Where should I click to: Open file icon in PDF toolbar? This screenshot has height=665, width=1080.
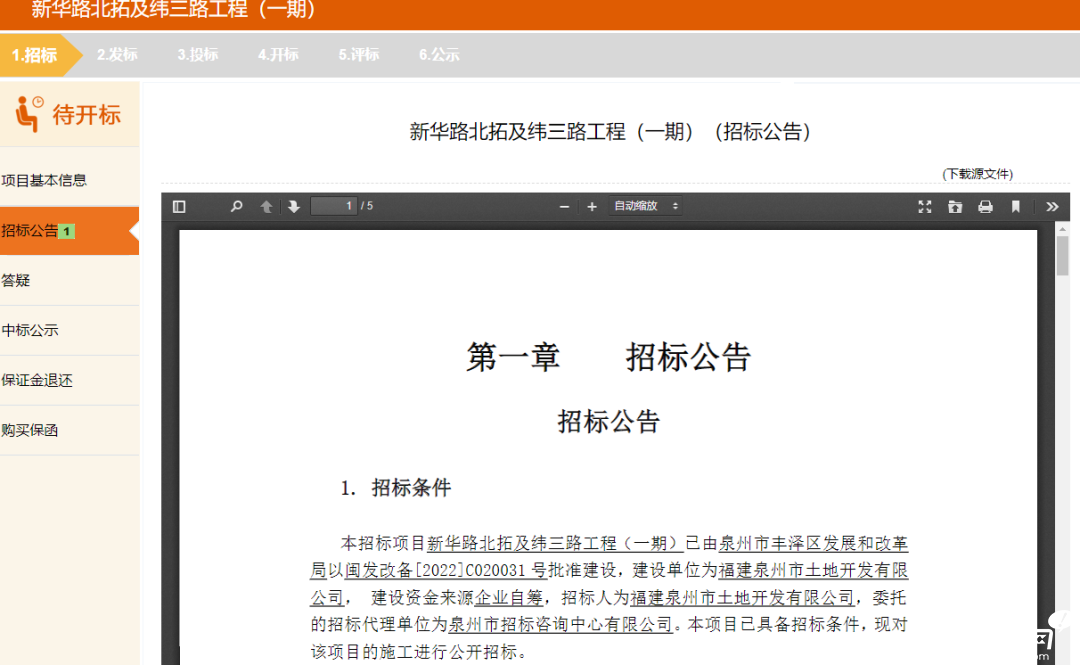pos(955,207)
